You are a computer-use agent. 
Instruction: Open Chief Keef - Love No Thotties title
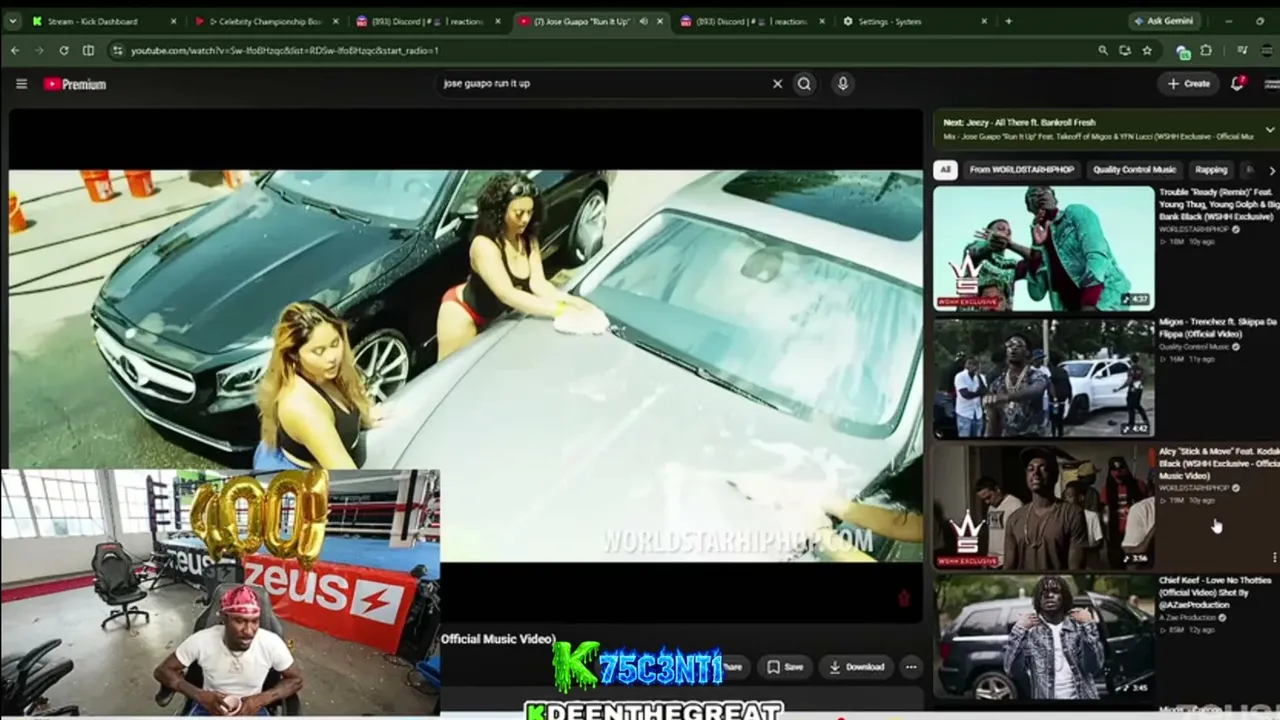[1215, 592]
